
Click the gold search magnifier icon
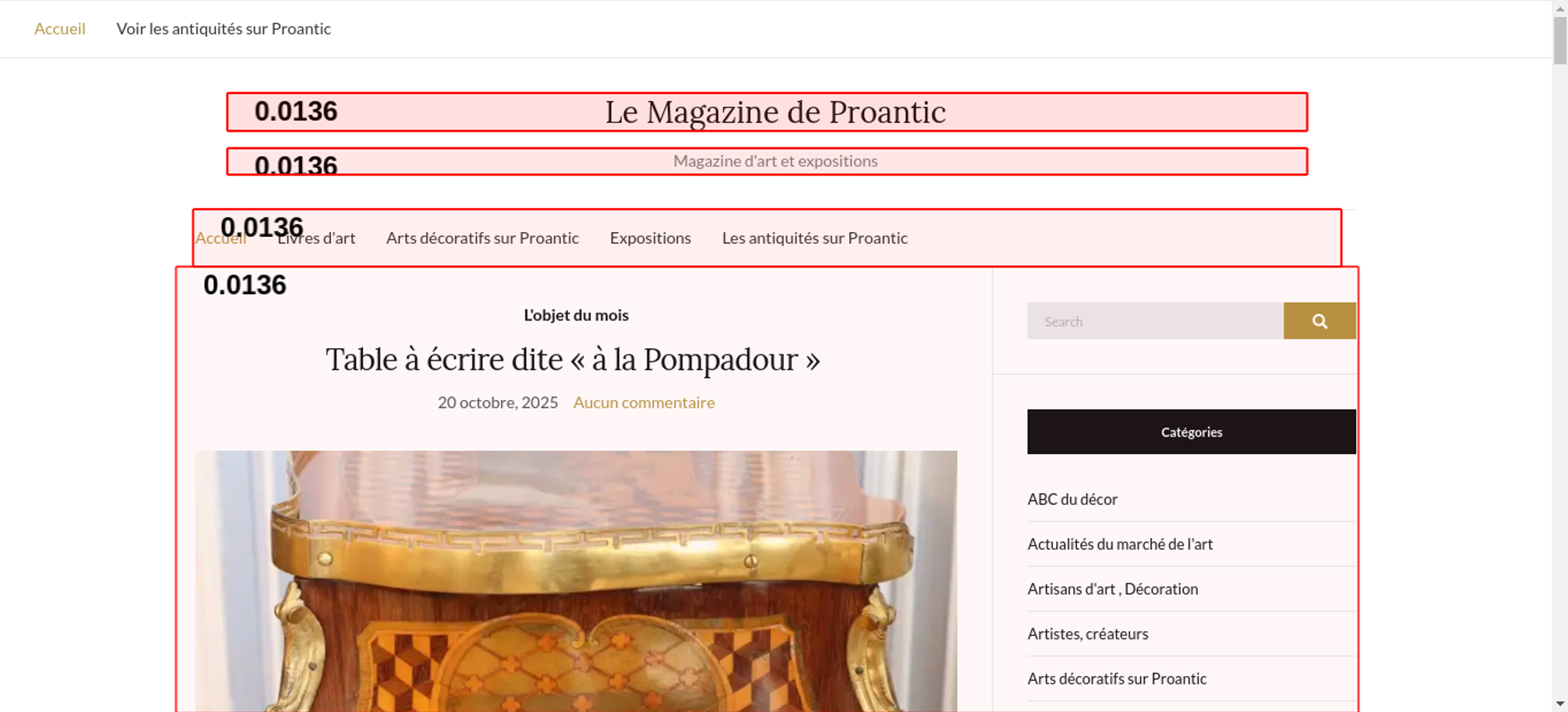coord(1319,321)
